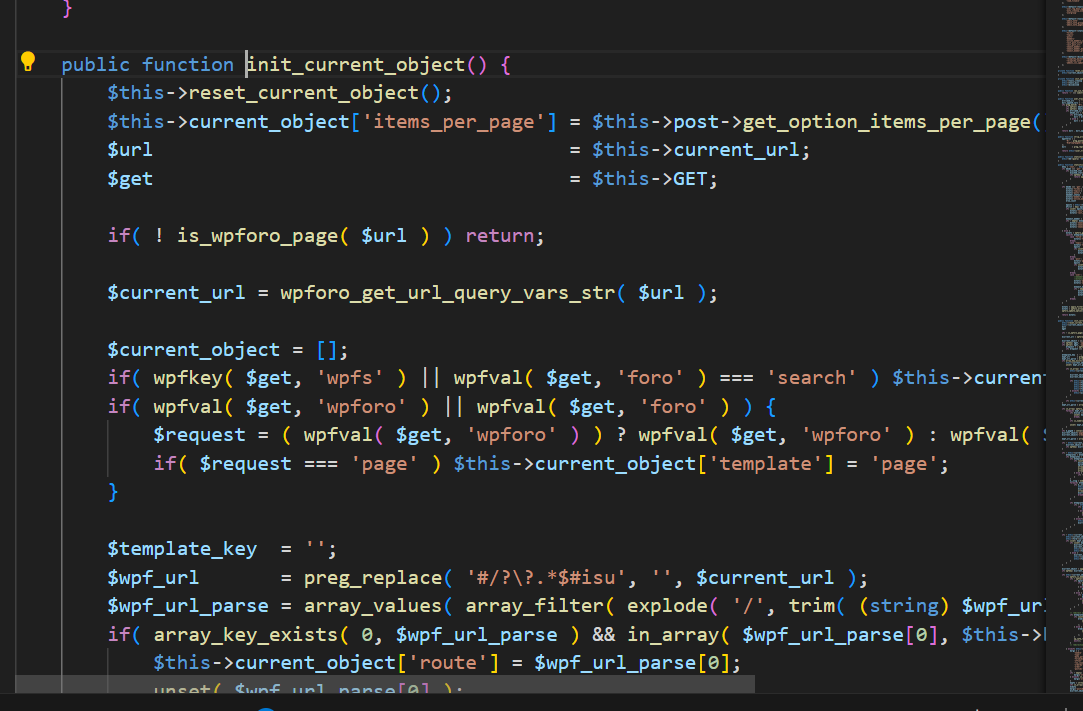Click the 'template' array key
The height and width of the screenshot is (711, 1083).
[765, 464]
